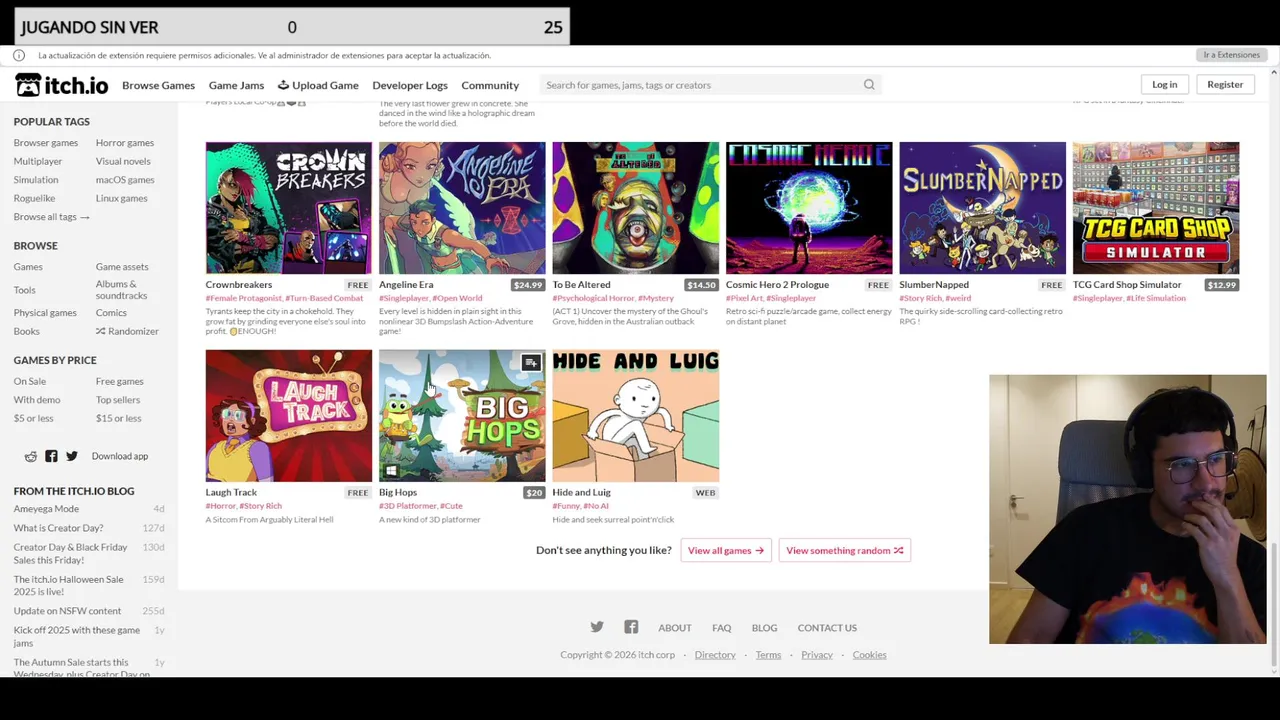Open the Laugh Track cover image

289,416
